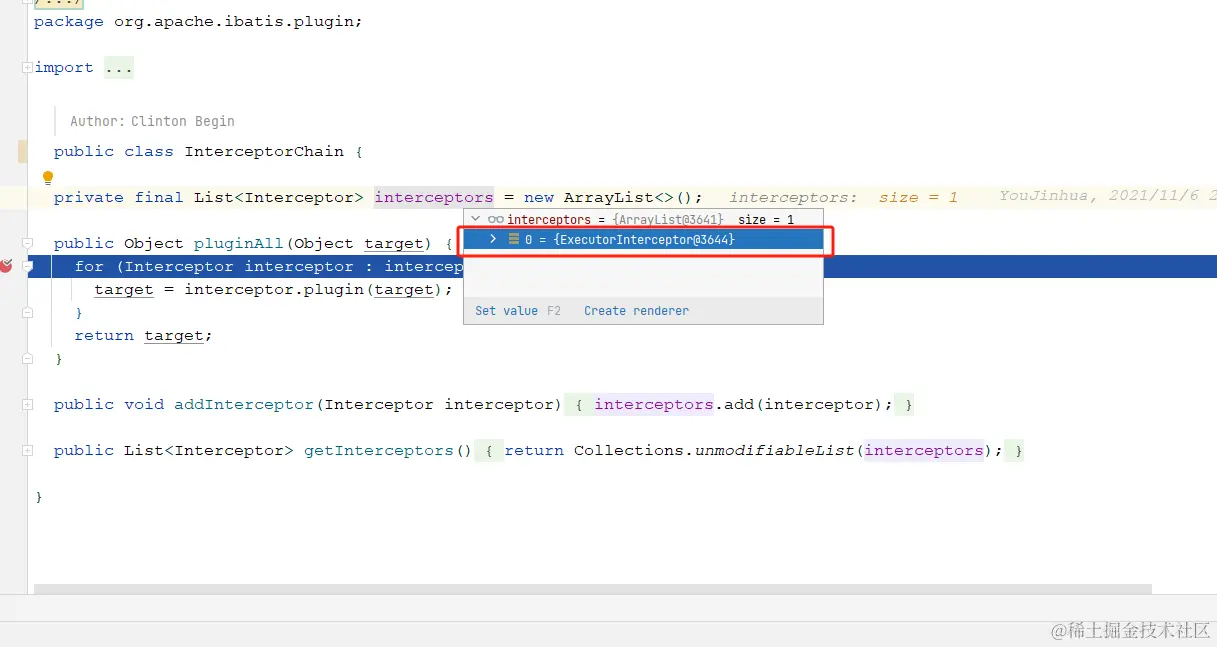The width and height of the screenshot is (1217, 647).
Task: Click the InterceptorChain class name
Action: 264,151
